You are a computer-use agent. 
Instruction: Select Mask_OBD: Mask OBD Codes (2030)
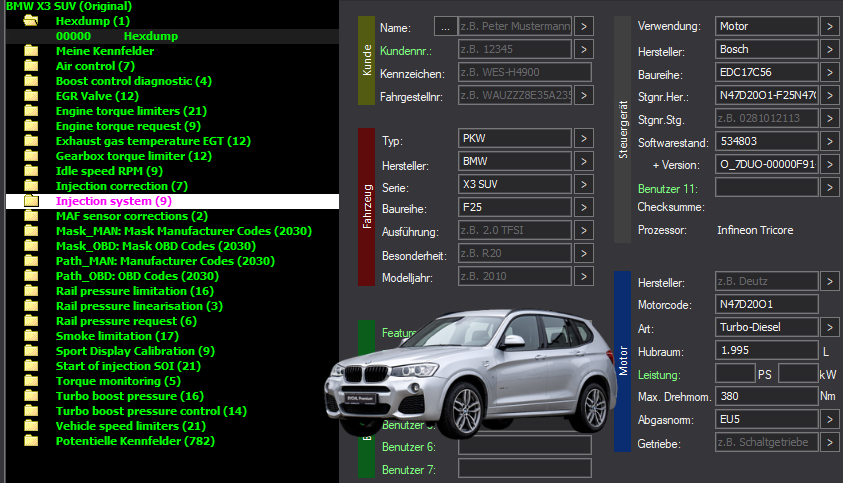point(156,246)
